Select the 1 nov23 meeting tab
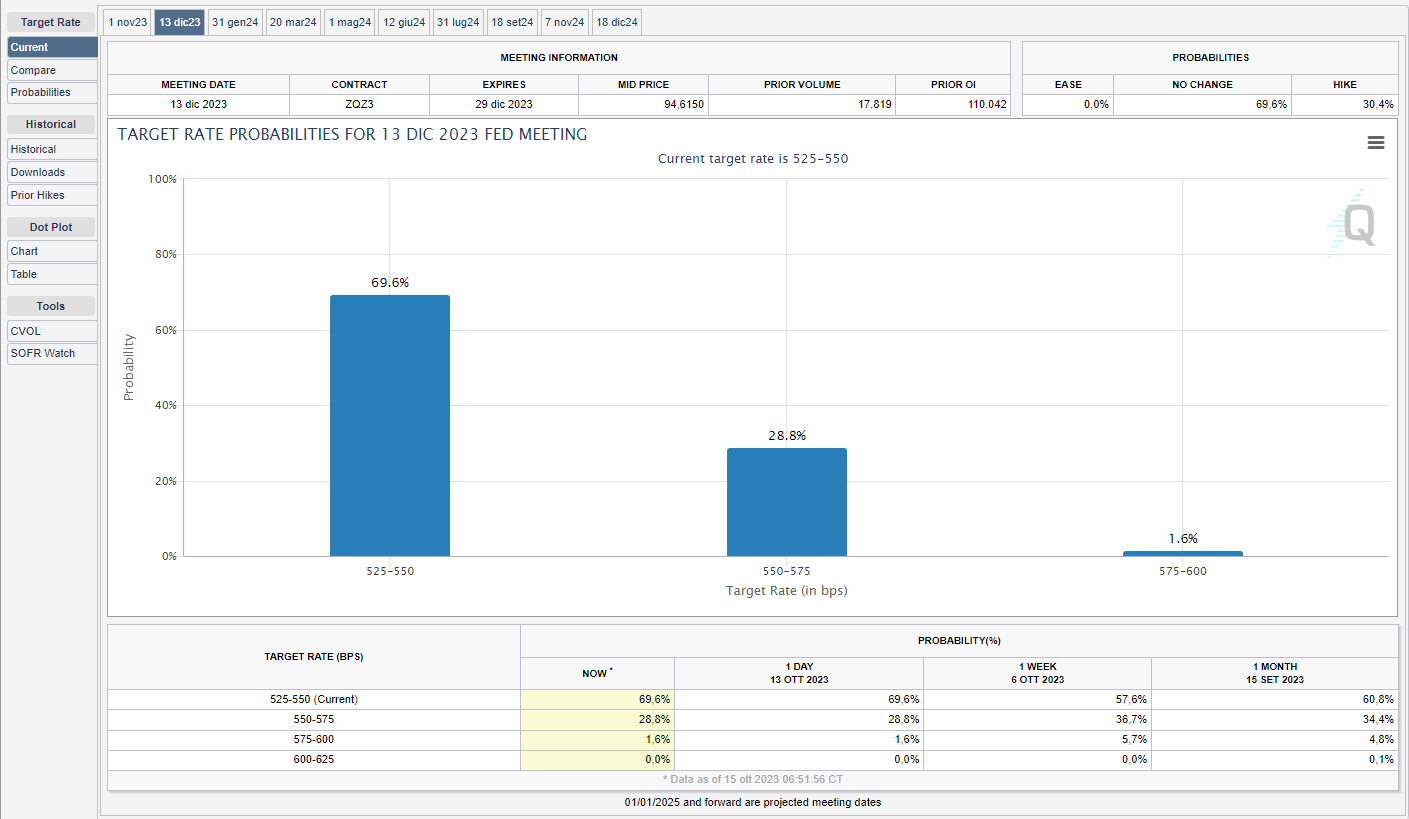This screenshot has width=1409, height=819. [x=127, y=22]
